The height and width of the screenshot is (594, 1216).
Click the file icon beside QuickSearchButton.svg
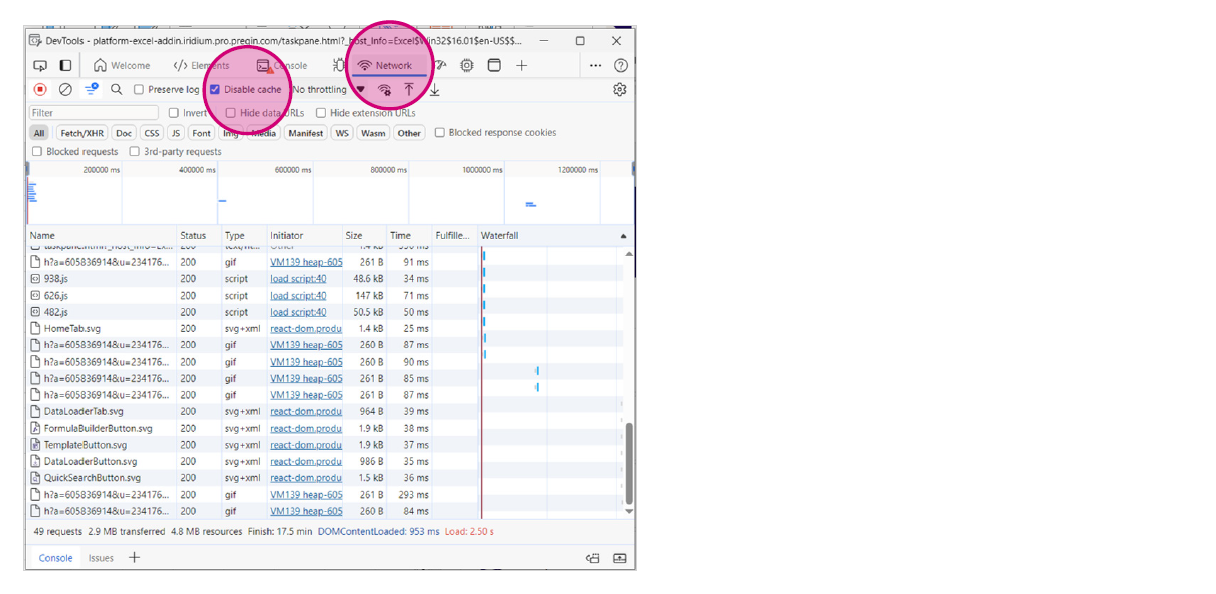pyautogui.click(x=35, y=478)
